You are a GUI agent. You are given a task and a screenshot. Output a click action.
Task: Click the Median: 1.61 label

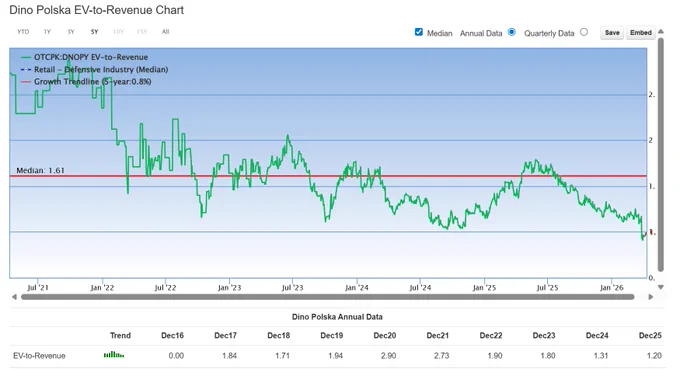click(x=40, y=170)
